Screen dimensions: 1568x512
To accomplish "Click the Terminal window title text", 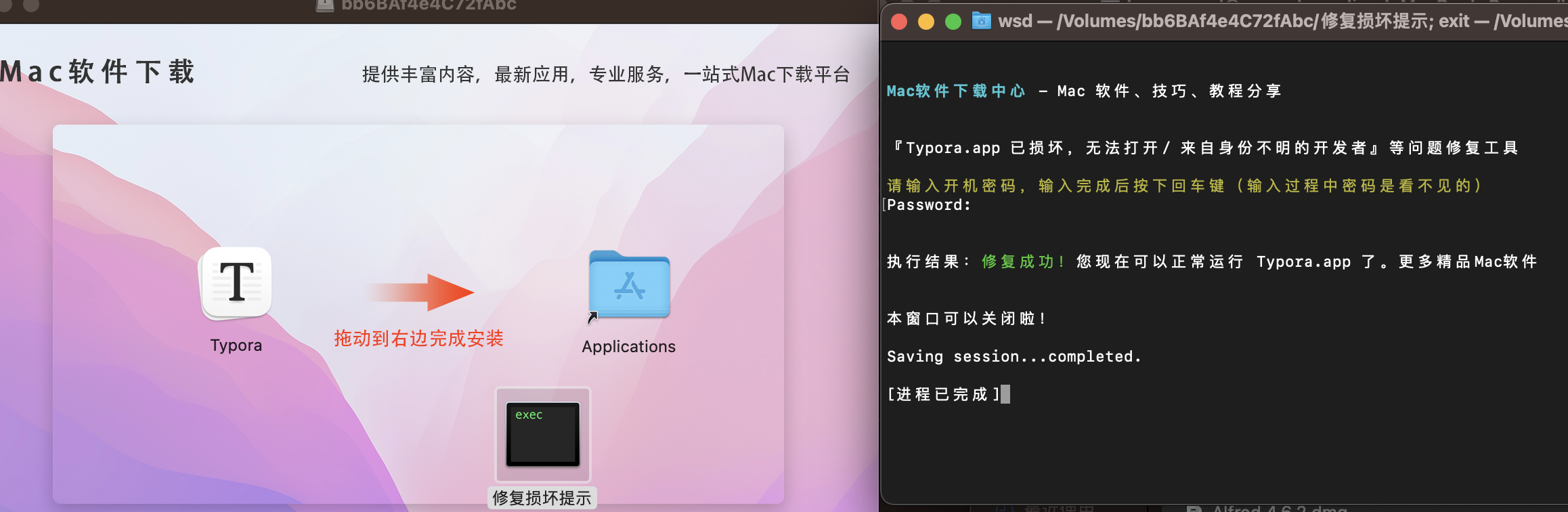I will point(1283,21).
